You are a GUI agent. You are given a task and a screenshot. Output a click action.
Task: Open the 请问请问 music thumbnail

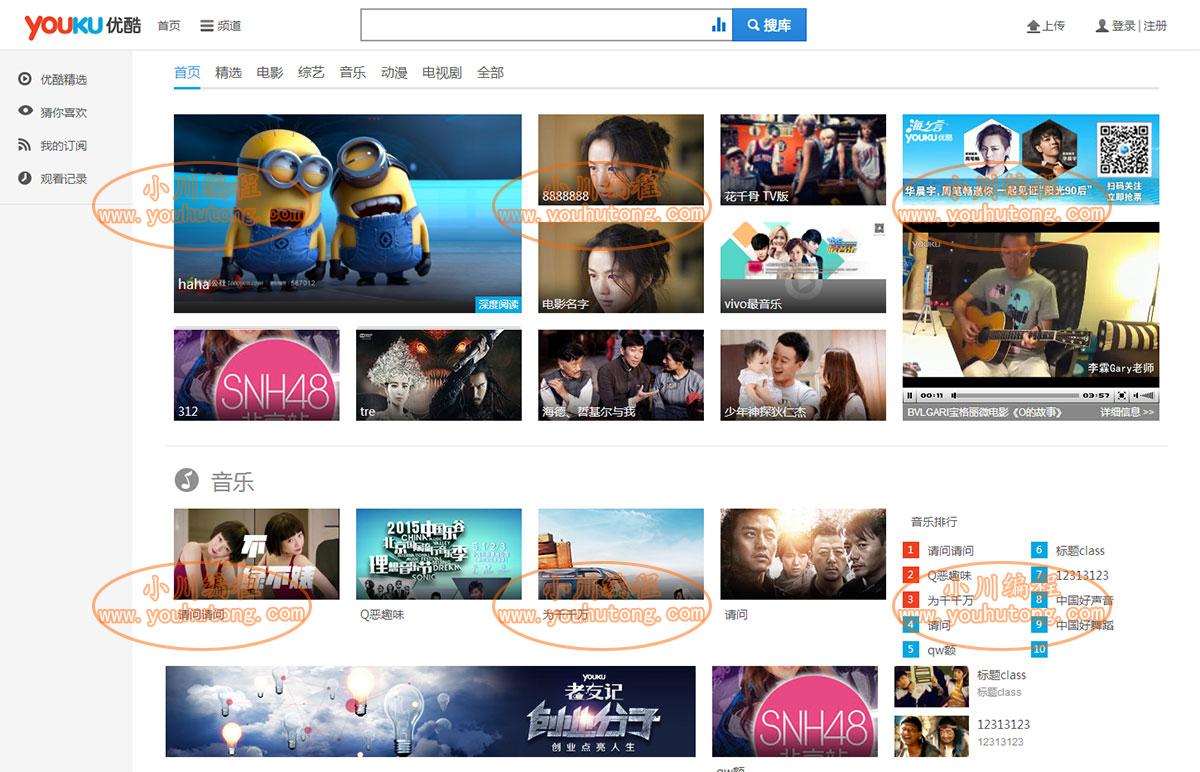tap(257, 554)
